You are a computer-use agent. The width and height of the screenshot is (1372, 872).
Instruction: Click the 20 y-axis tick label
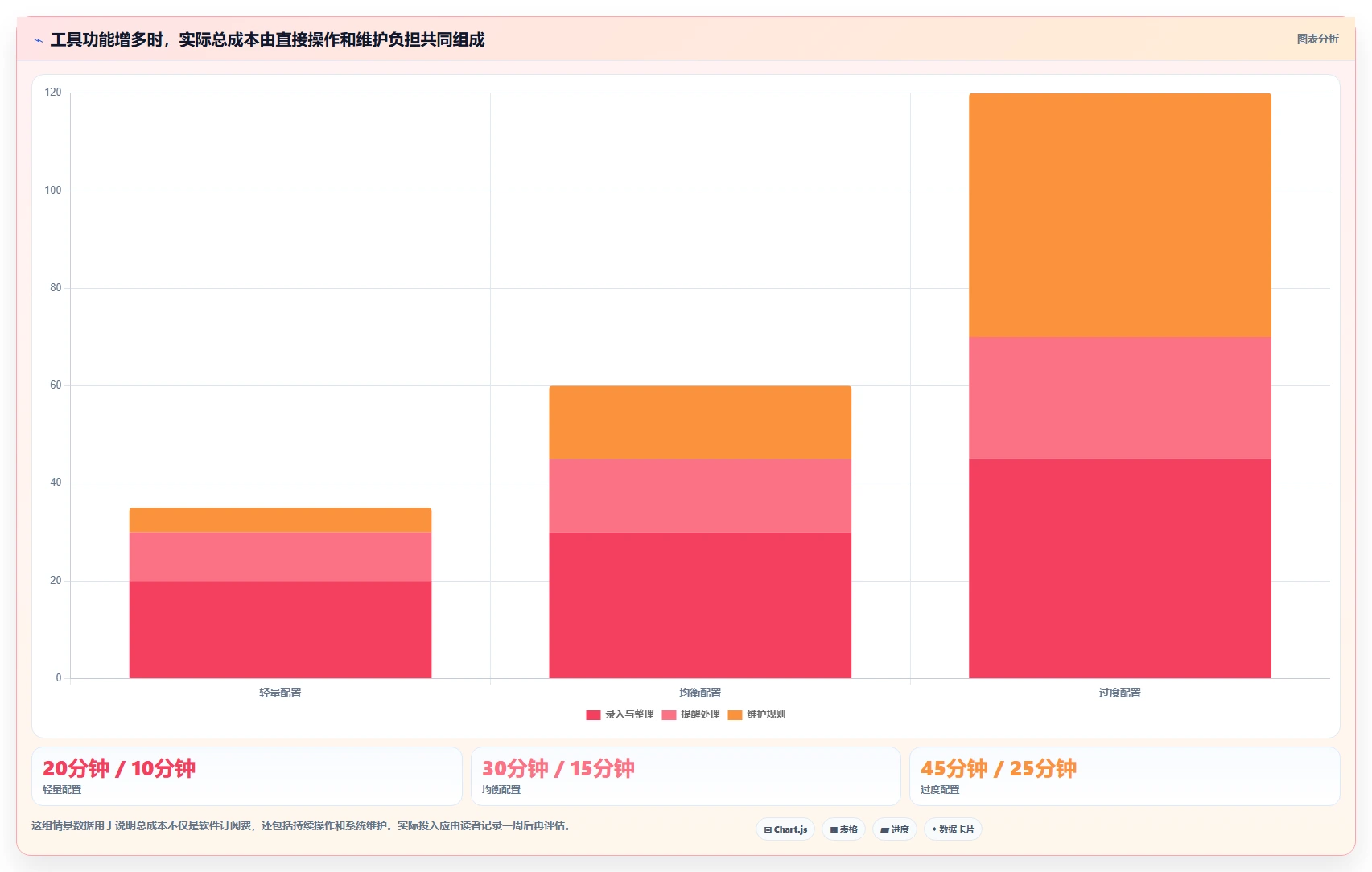[56, 581]
